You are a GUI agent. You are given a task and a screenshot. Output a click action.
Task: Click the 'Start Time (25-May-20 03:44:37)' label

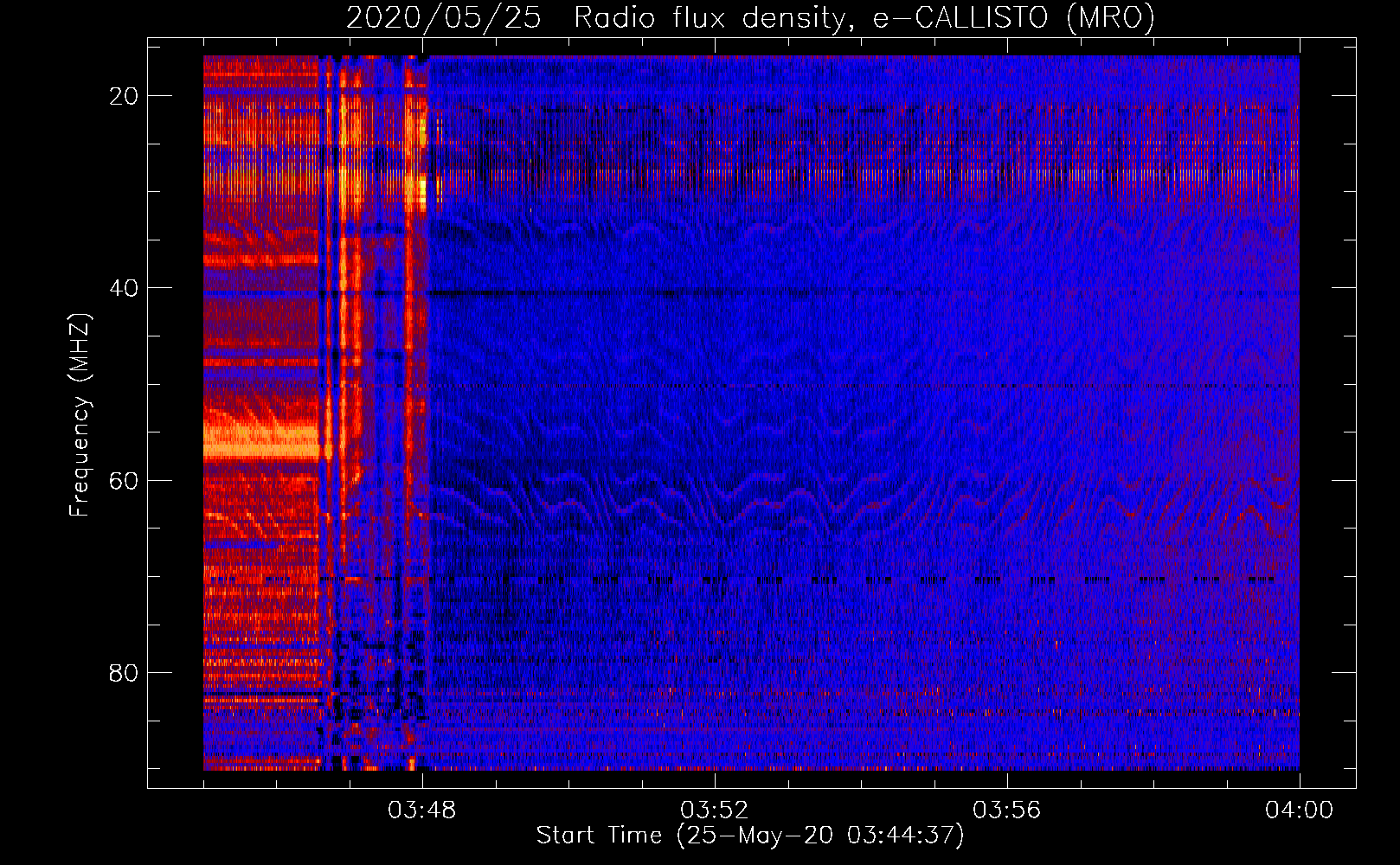tap(750, 836)
